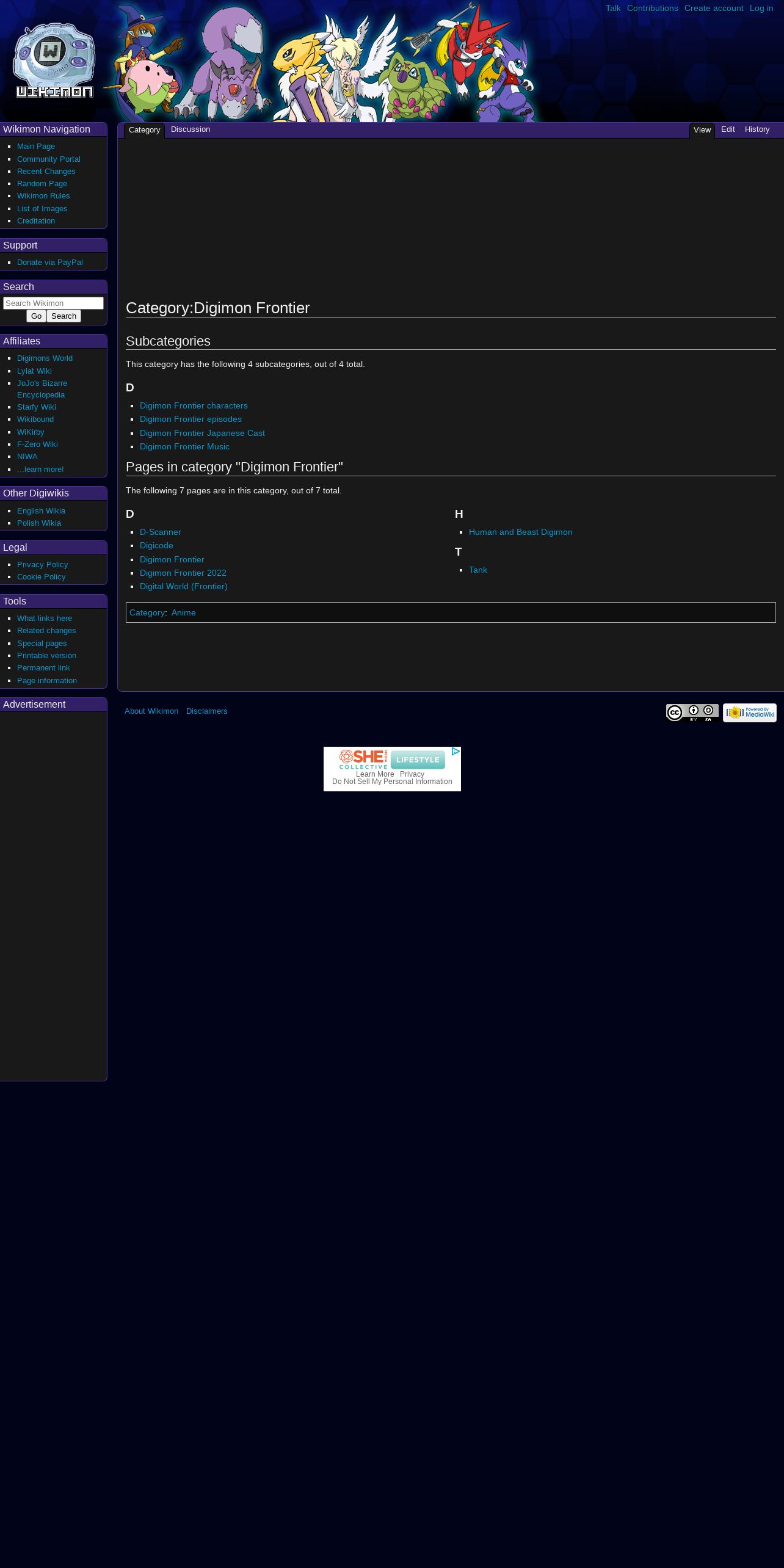Click the Powered by MediaWiki badge

[750, 713]
